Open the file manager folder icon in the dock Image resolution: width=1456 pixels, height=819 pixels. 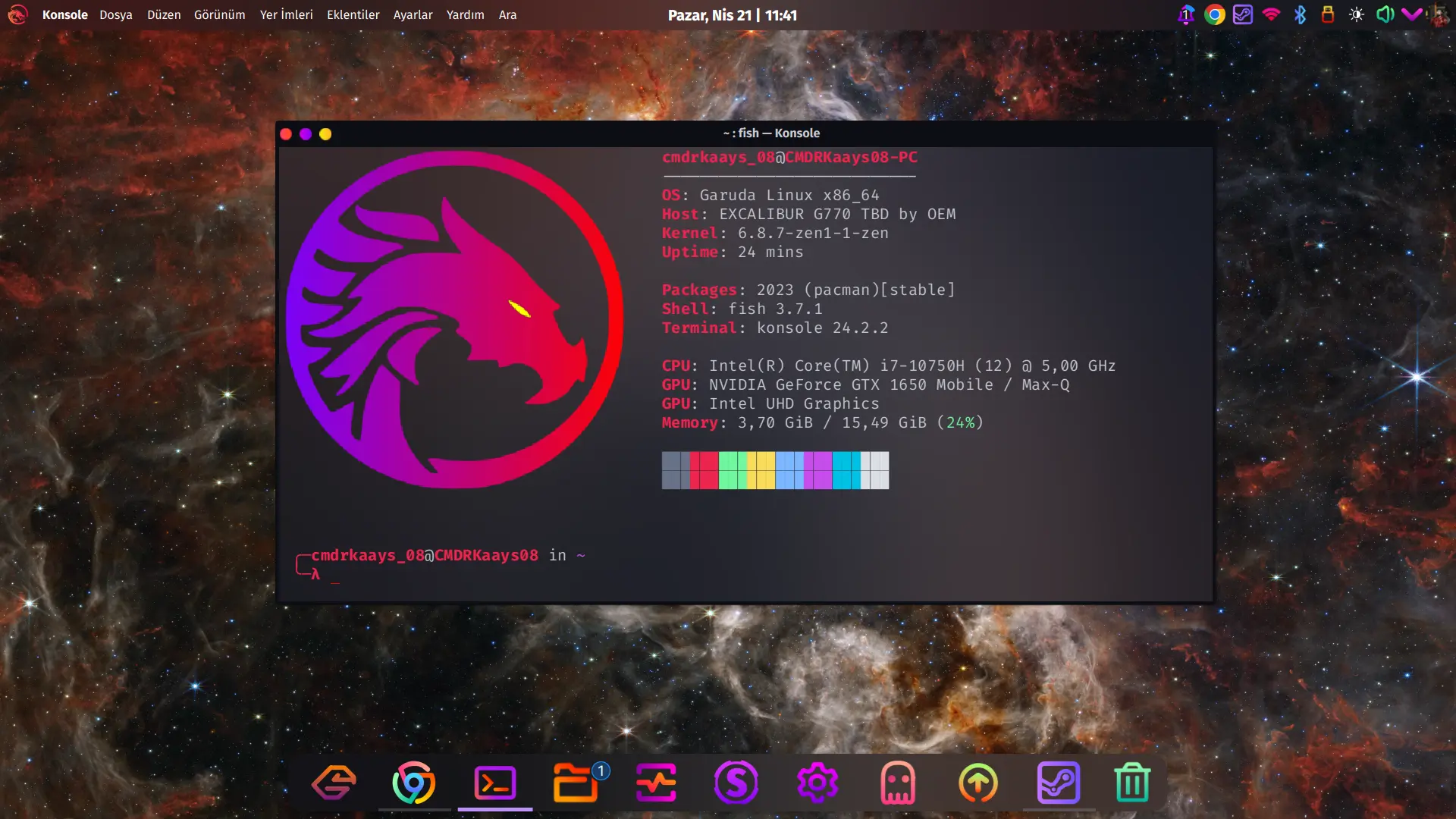click(576, 783)
